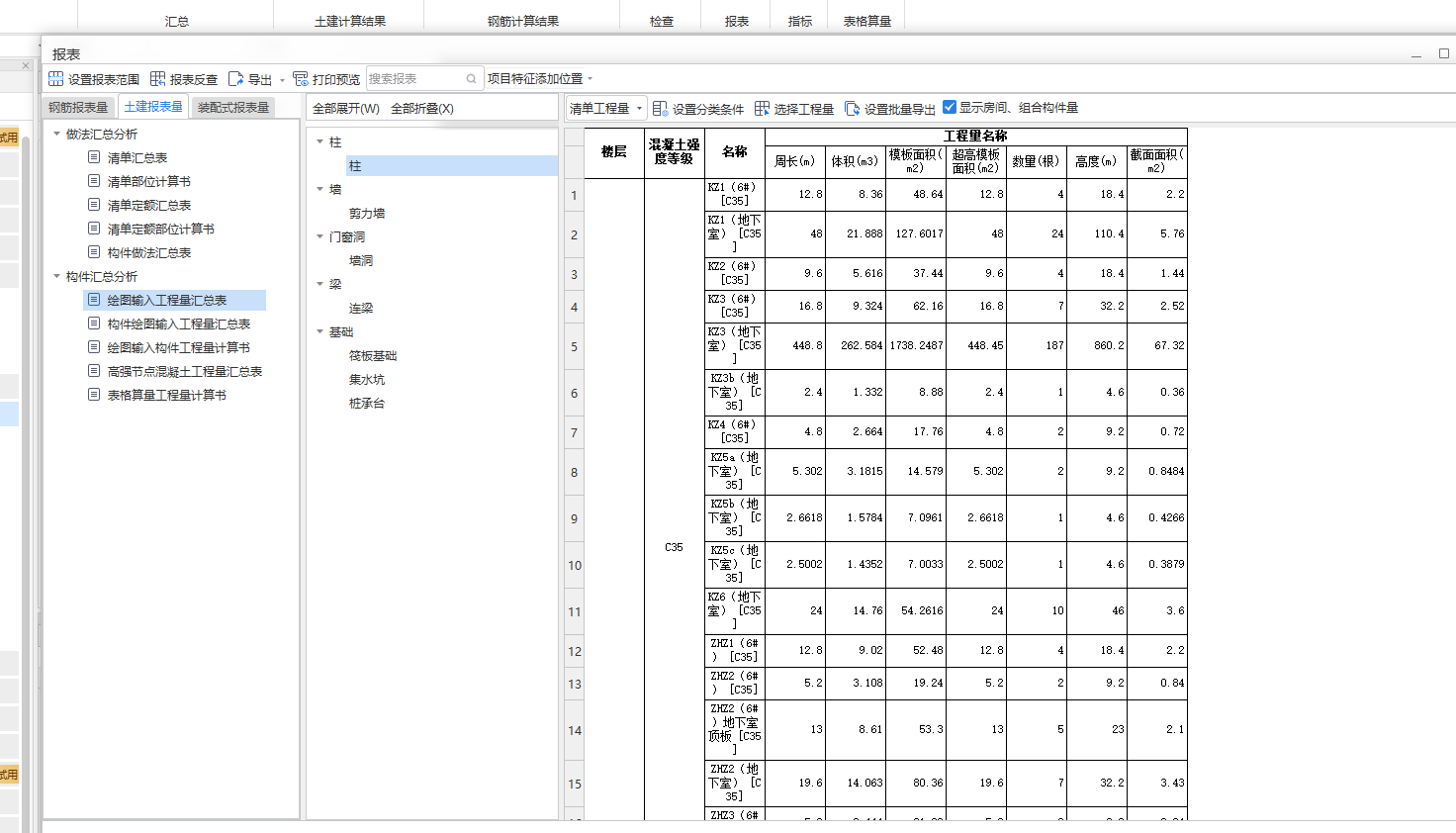Open the 钢筋计算结果 ribbon section

point(523,21)
